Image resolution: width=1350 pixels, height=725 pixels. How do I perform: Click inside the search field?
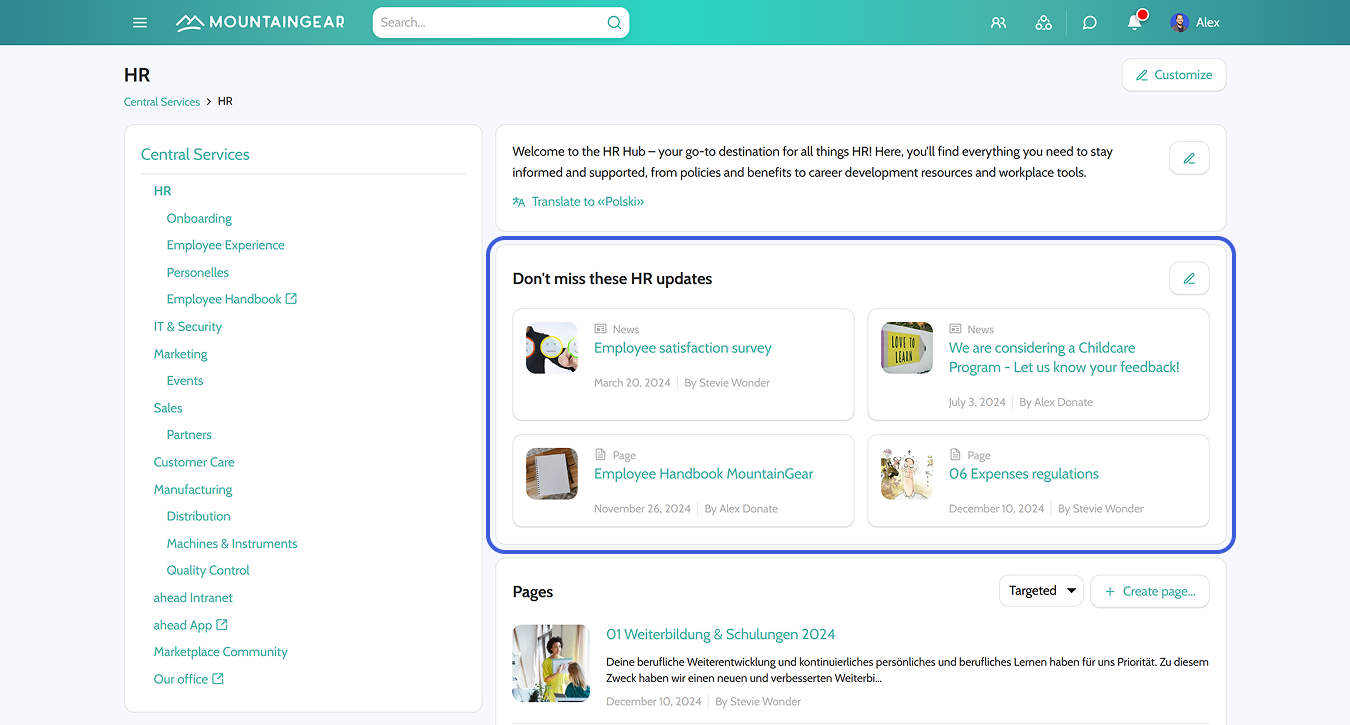490,21
